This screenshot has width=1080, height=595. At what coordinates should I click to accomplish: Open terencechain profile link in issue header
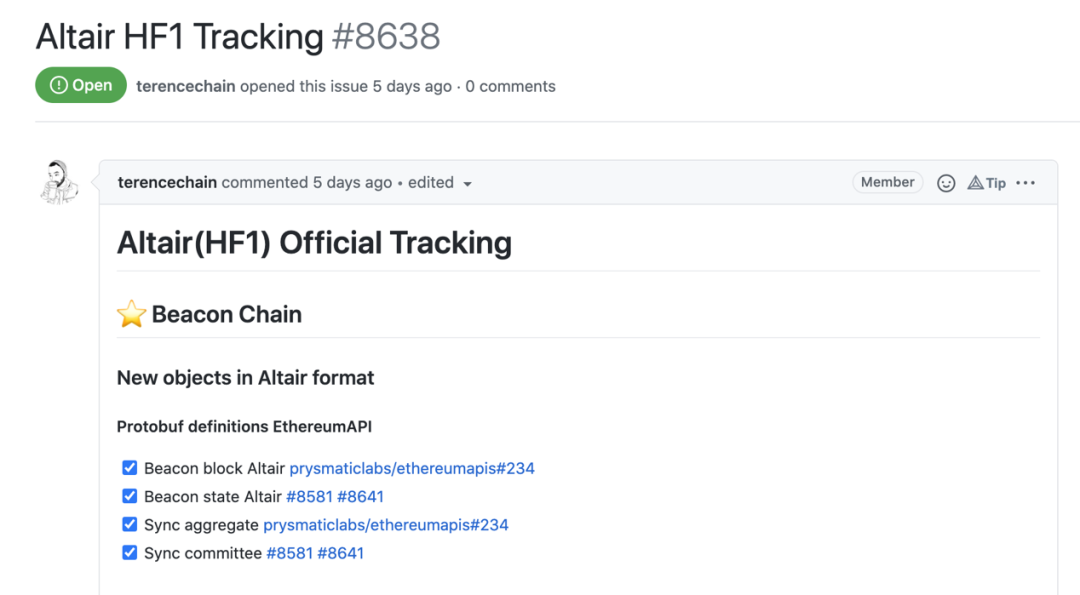tap(186, 86)
